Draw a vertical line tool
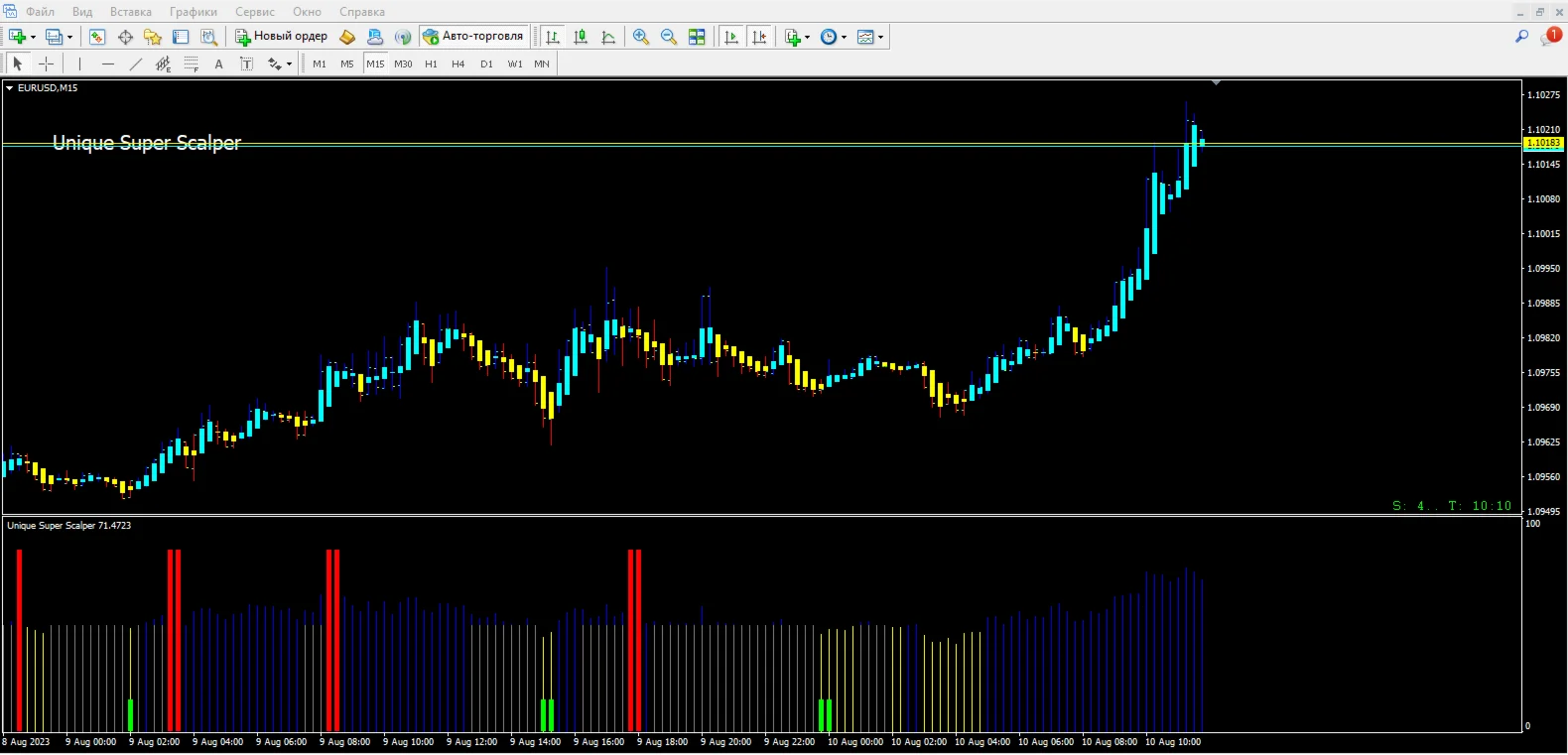The image size is (1568, 755). tap(79, 63)
